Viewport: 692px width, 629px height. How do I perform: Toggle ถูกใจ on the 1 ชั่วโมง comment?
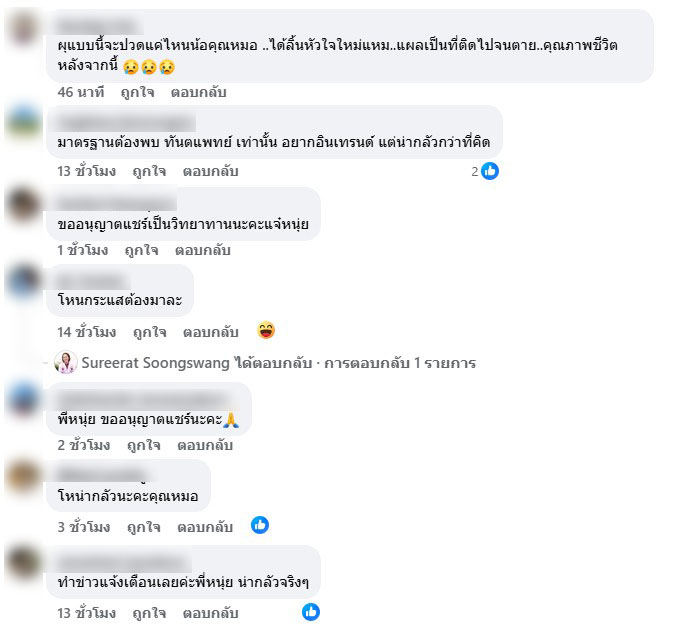click(x=142, y=250)
